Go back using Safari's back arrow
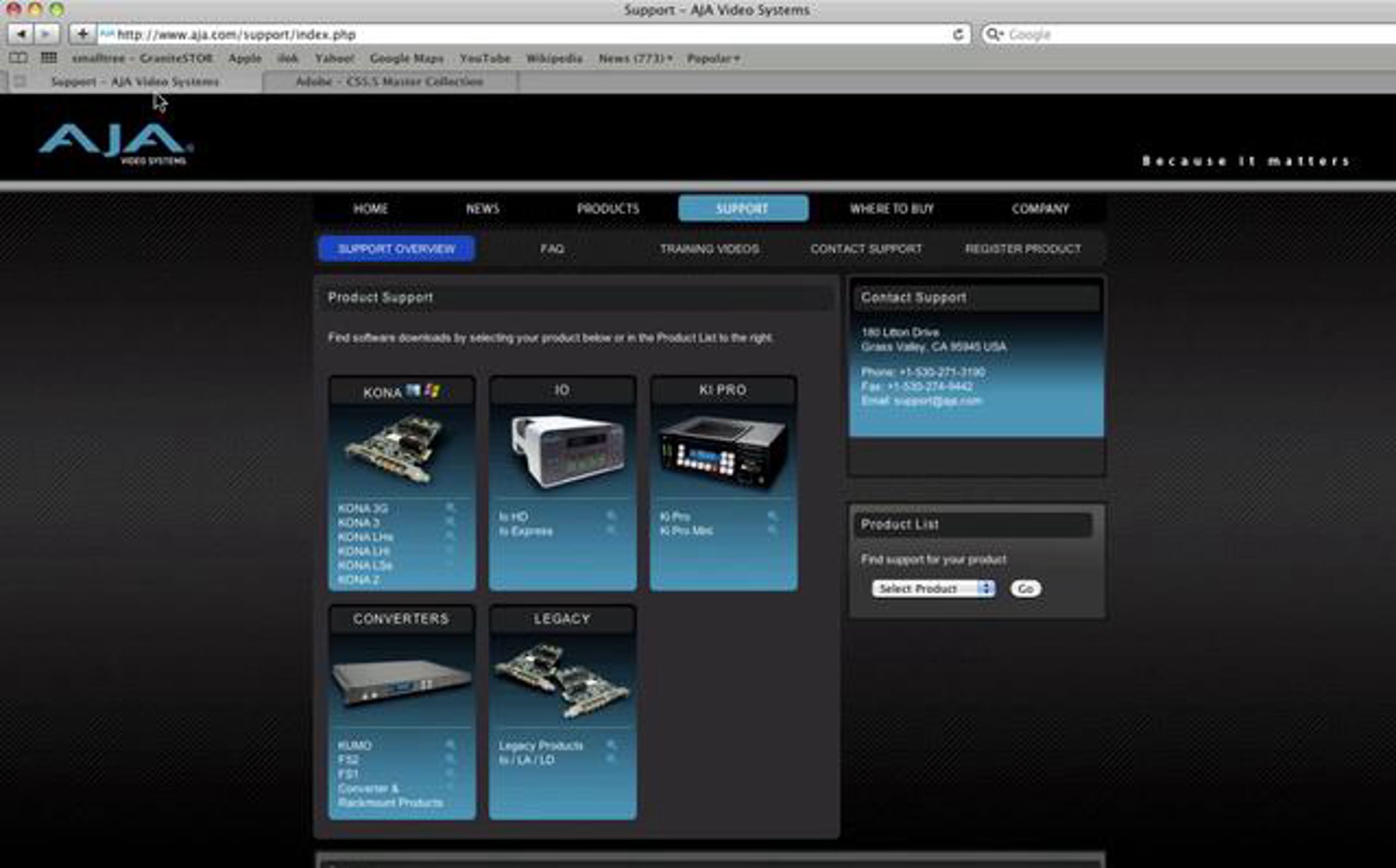 coord(21,34)
